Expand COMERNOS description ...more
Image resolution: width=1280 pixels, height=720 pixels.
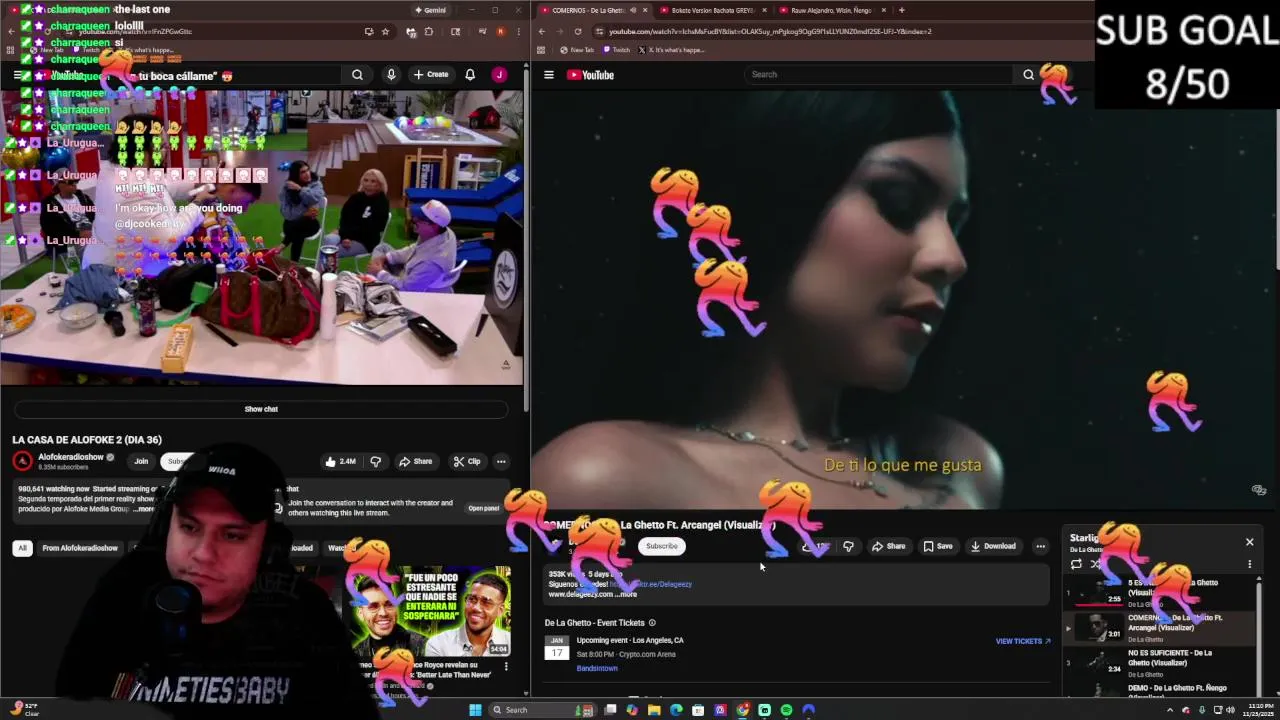628,594
